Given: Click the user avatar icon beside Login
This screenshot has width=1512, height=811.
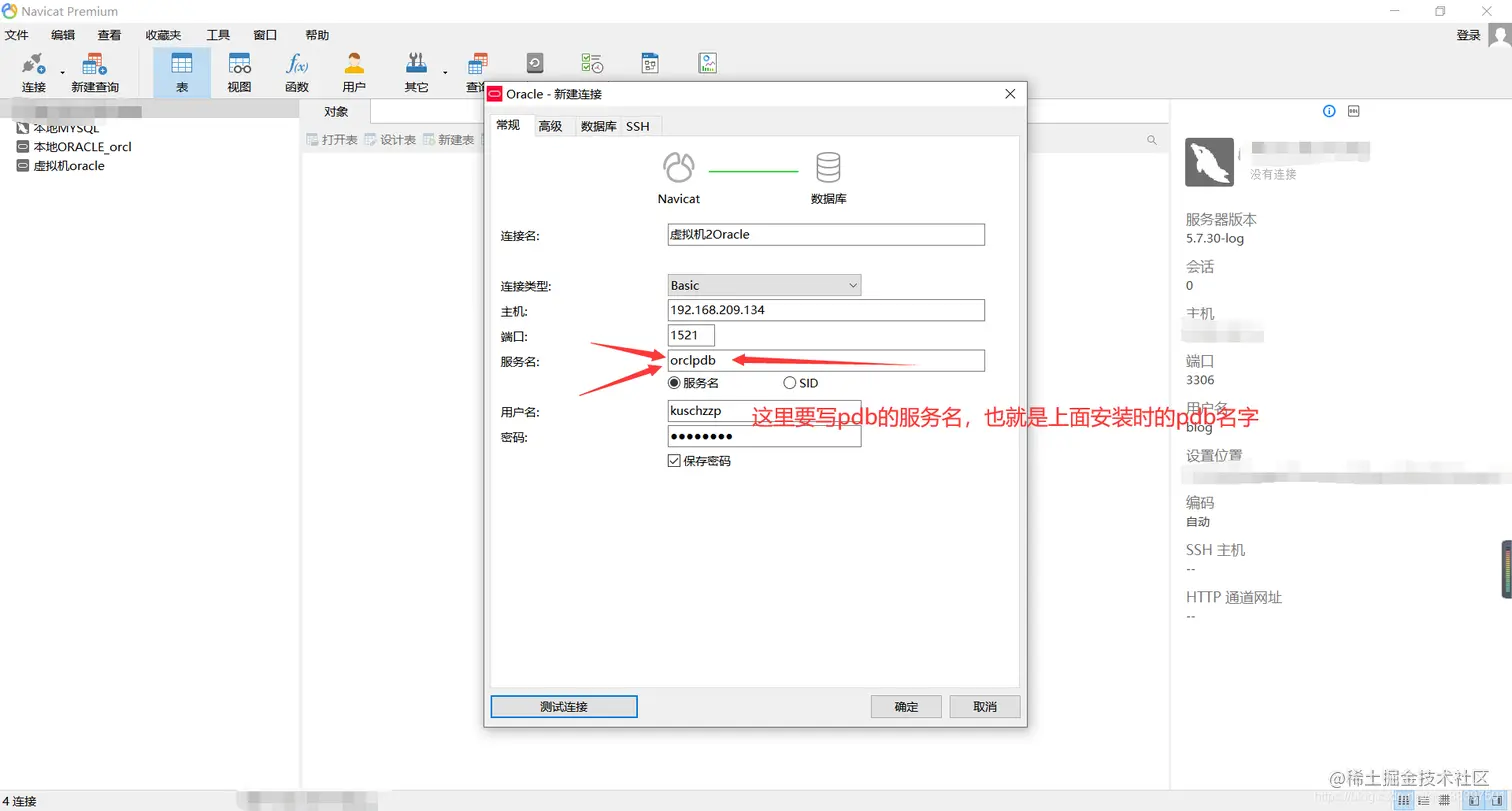Looking at the screenshot, I should [1499, 36].
